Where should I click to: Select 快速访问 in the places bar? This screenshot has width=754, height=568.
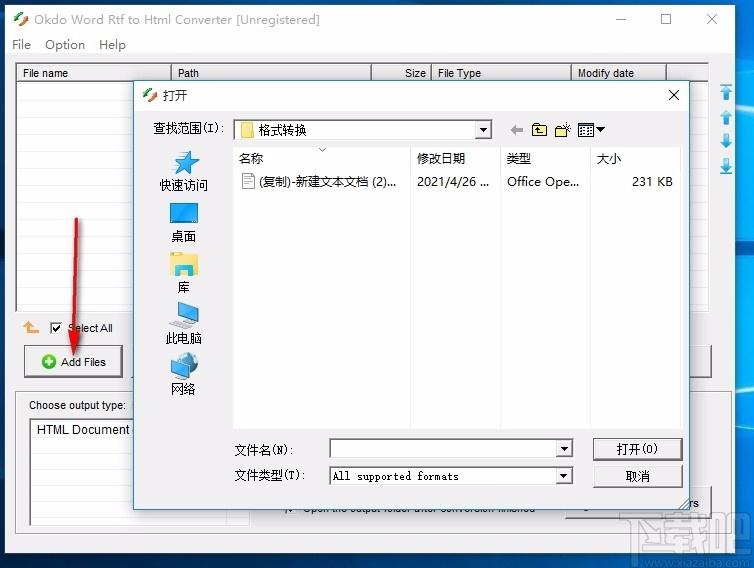[x=184, y=171]
